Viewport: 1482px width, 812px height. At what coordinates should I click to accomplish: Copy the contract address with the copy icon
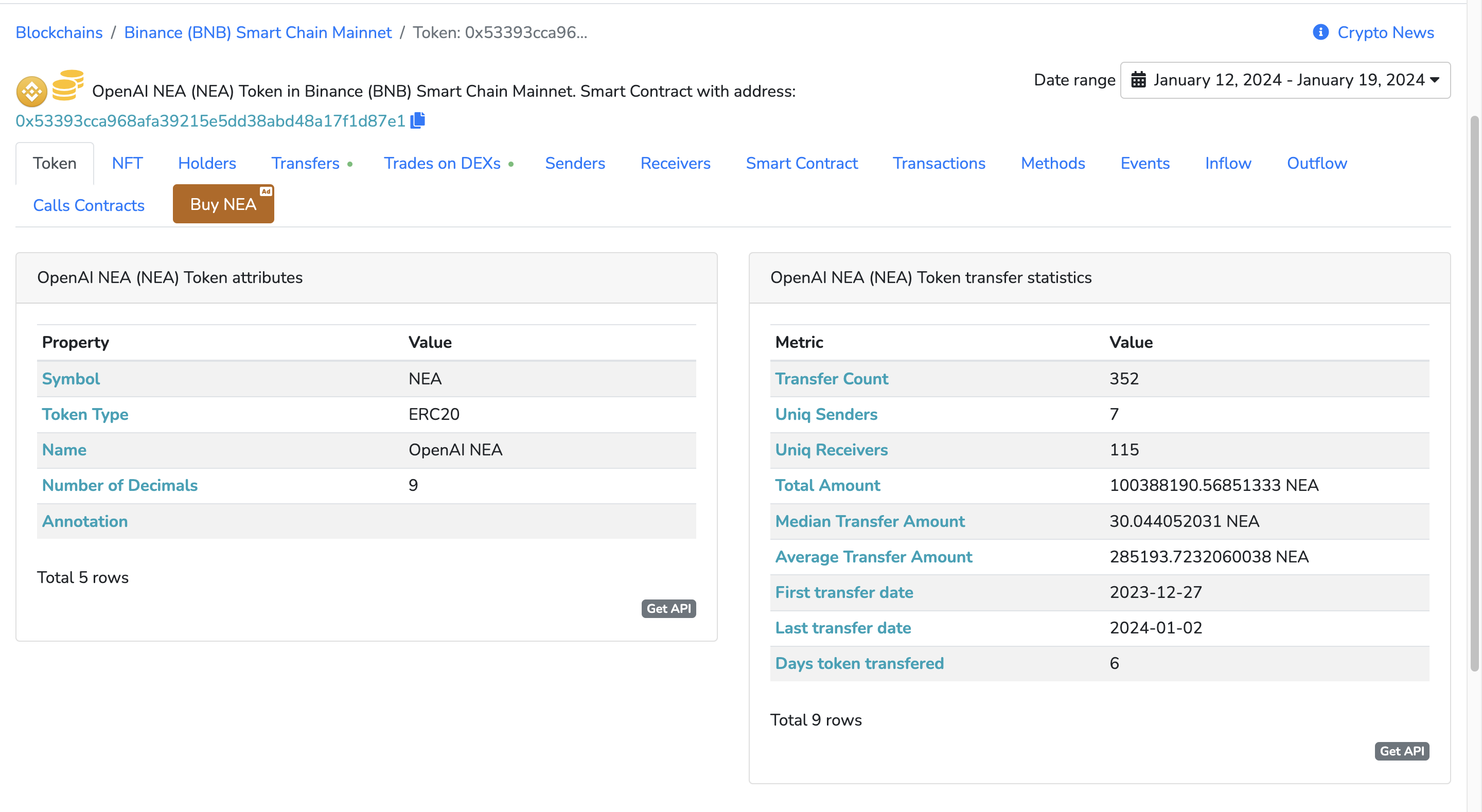pyautogui.click(x=418, y=120)
